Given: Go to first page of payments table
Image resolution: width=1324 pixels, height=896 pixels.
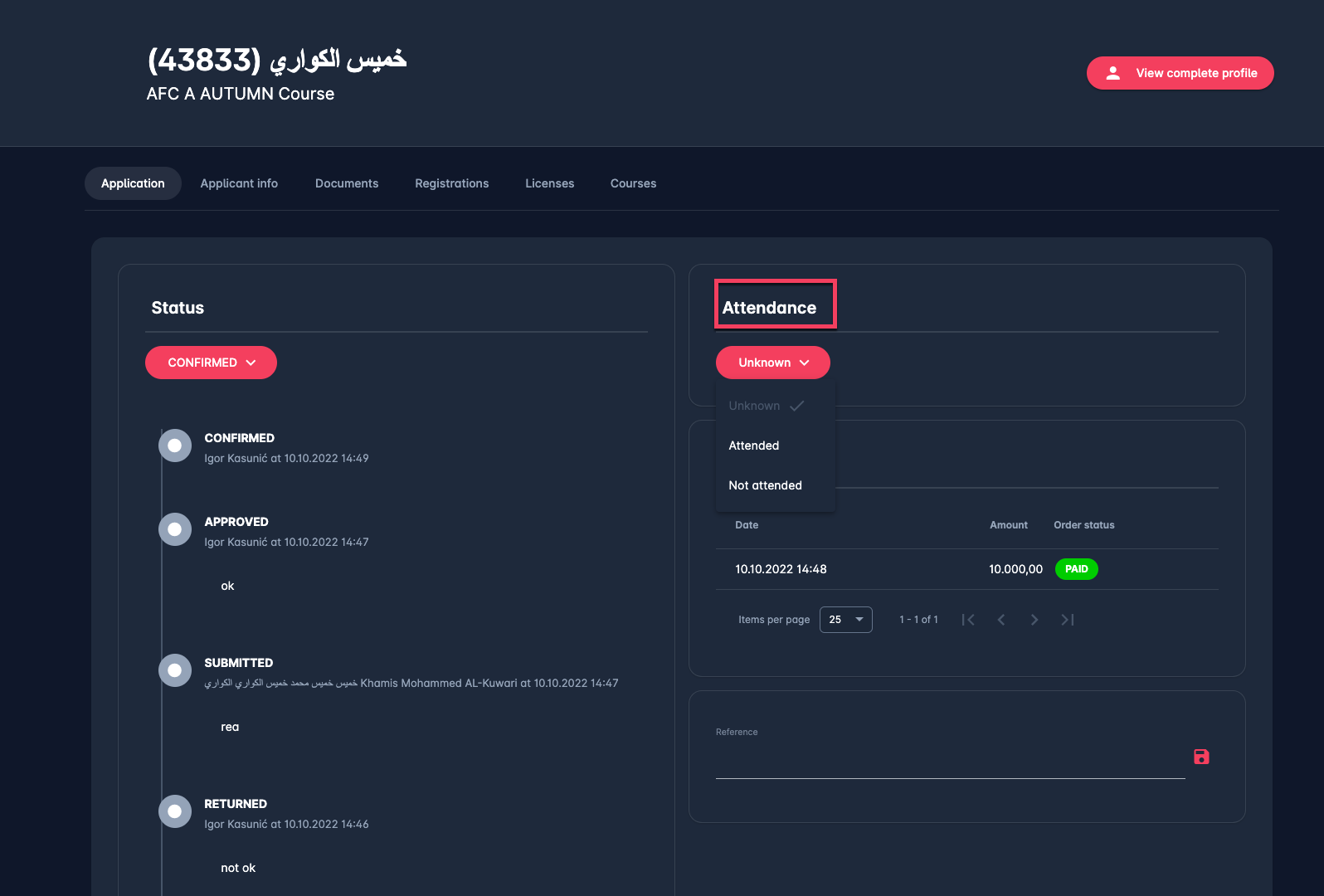Looking at the screenshot, I should [968, 620].
